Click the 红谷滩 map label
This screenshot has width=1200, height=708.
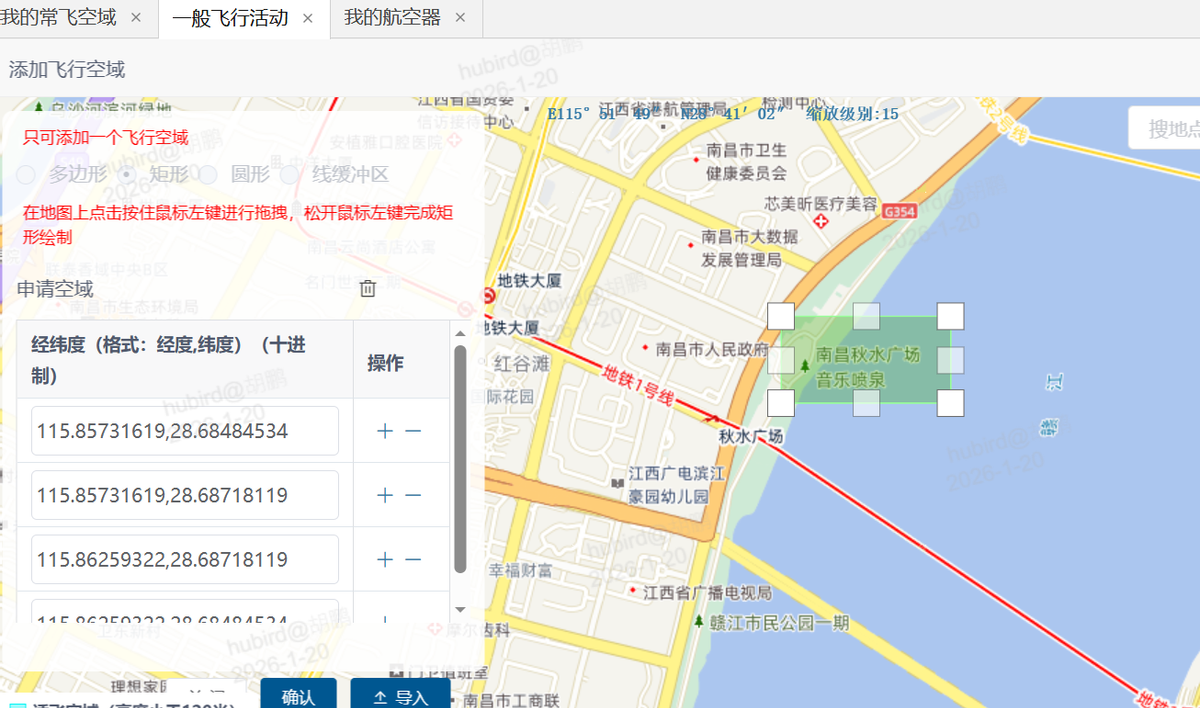pyautogui.click(x=522, y=363)
